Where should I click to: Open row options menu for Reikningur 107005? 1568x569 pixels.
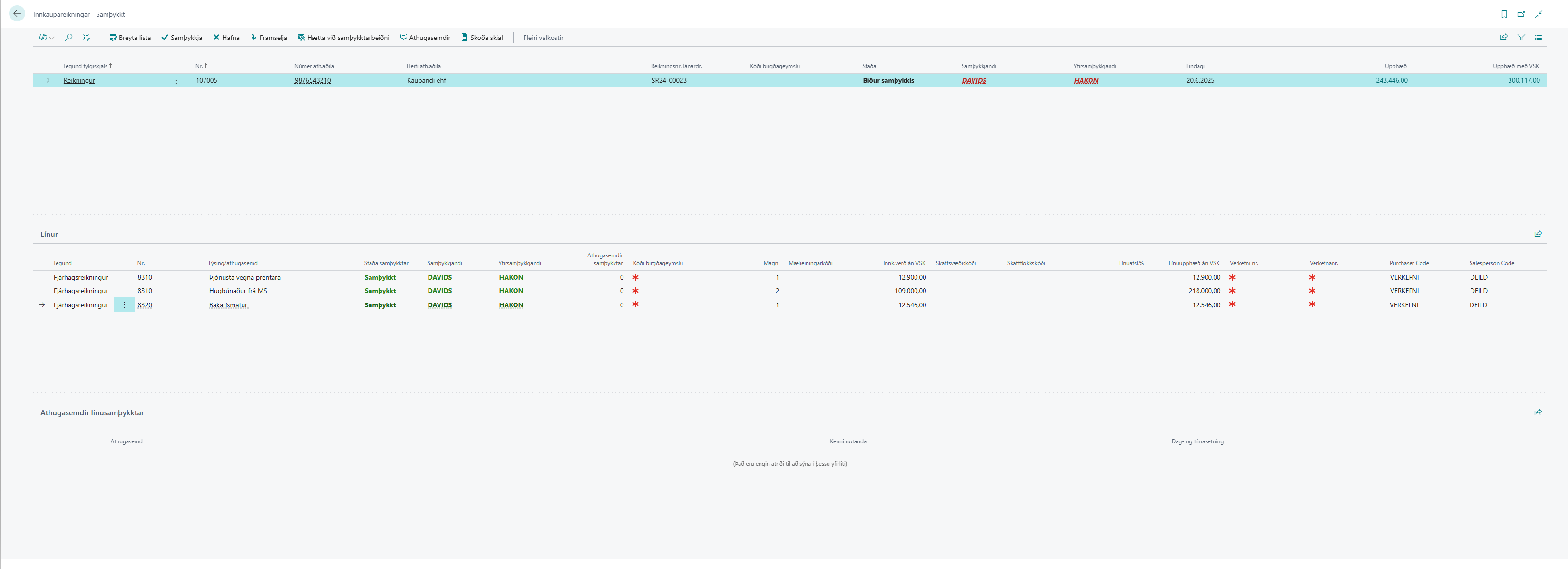click(176, 80)
